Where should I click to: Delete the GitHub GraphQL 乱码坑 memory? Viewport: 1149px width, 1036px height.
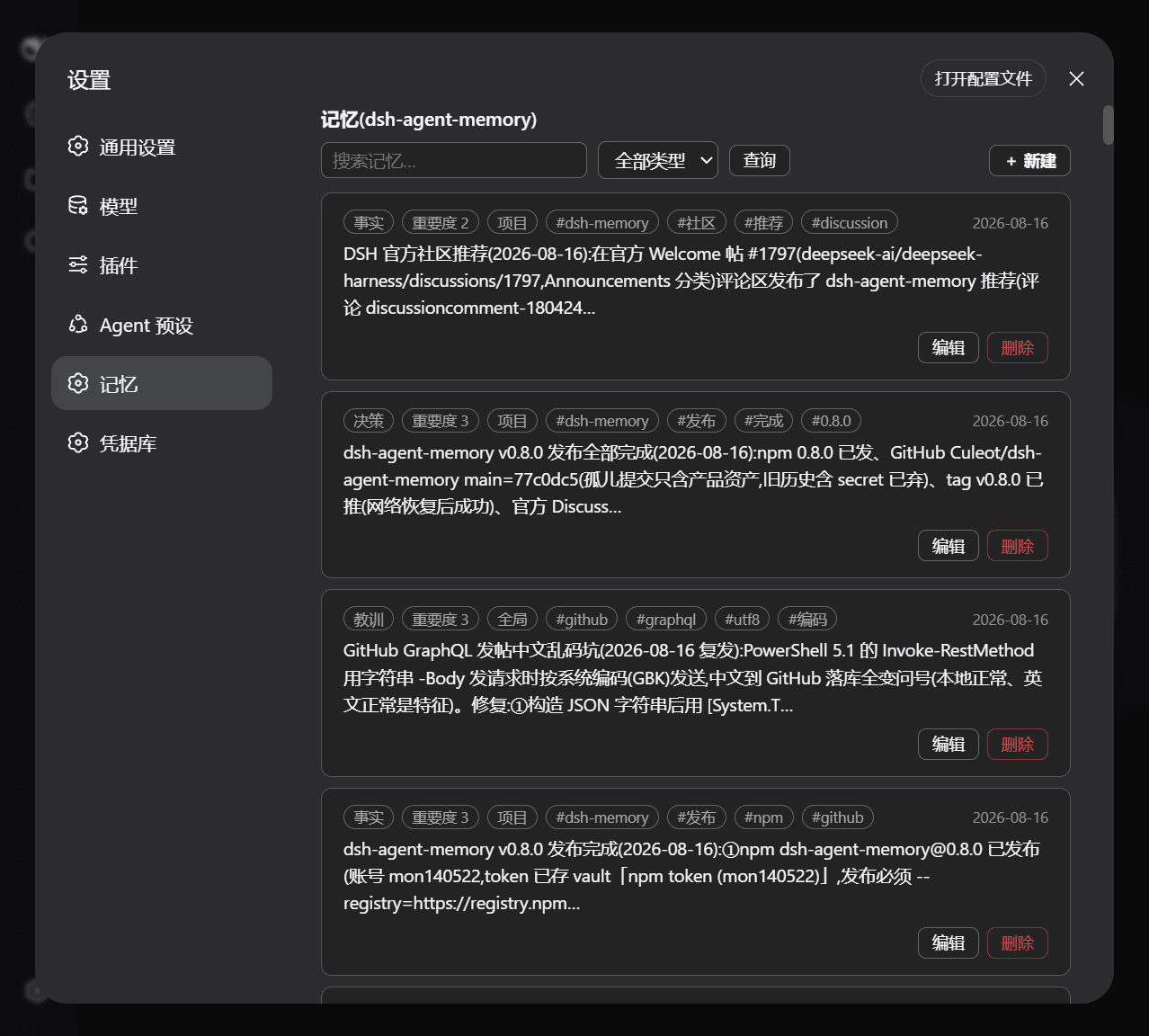click(x=1018, y=745)
